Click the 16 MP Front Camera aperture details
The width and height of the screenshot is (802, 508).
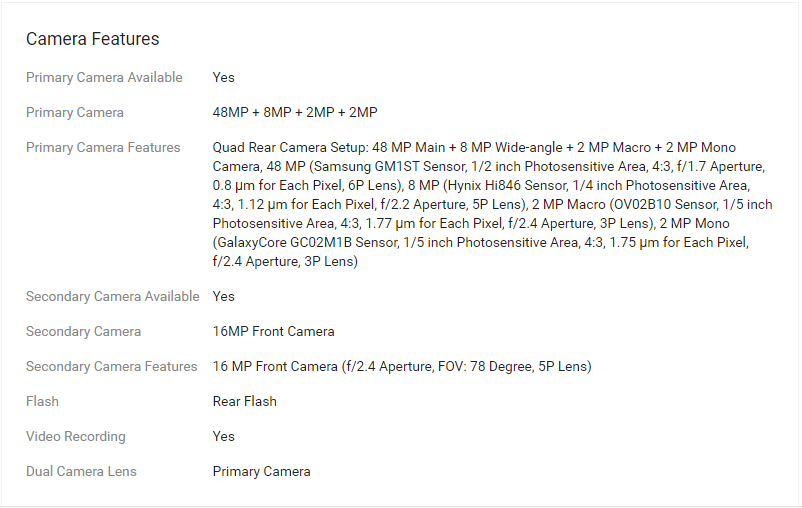coord(402,366)
